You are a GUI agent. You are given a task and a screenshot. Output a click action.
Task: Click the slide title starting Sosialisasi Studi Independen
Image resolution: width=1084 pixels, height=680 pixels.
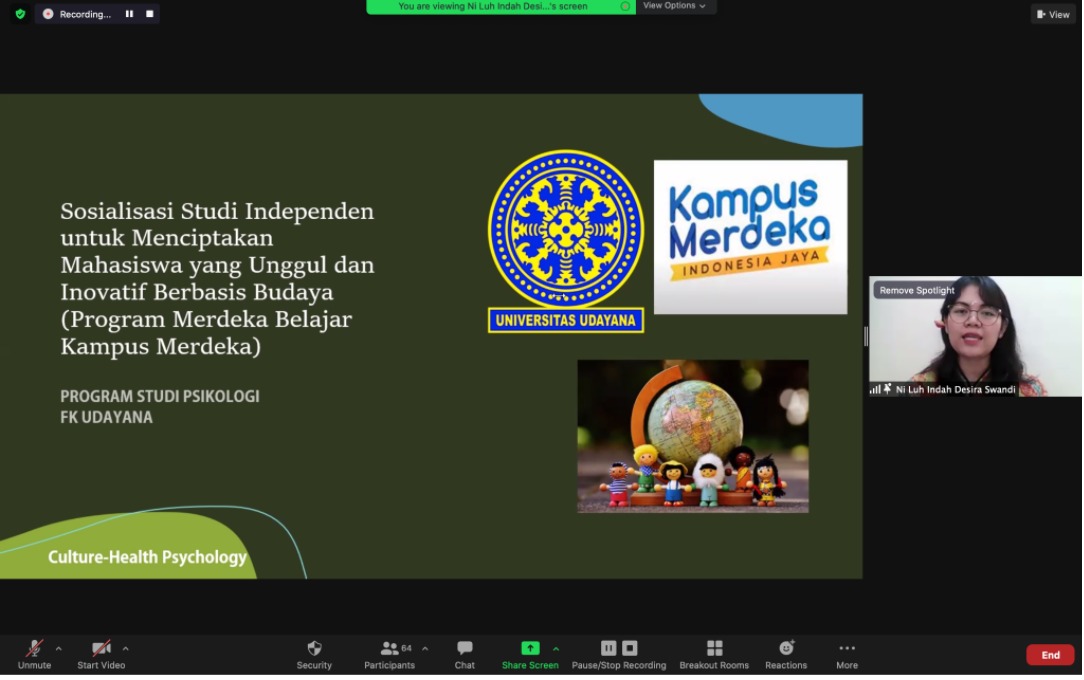point(217,278)
